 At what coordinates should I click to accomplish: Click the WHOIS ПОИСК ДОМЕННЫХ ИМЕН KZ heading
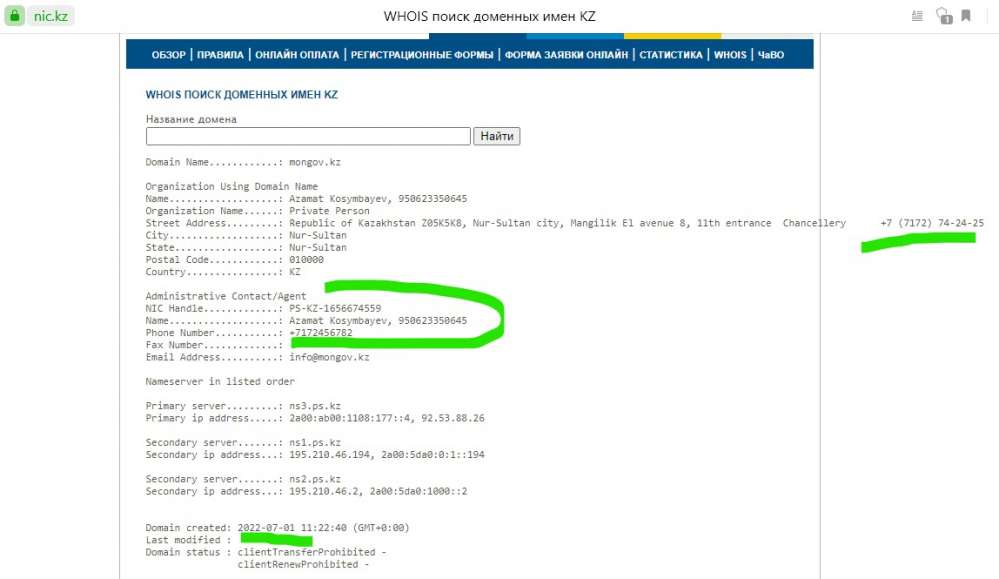tap(241, 94)
